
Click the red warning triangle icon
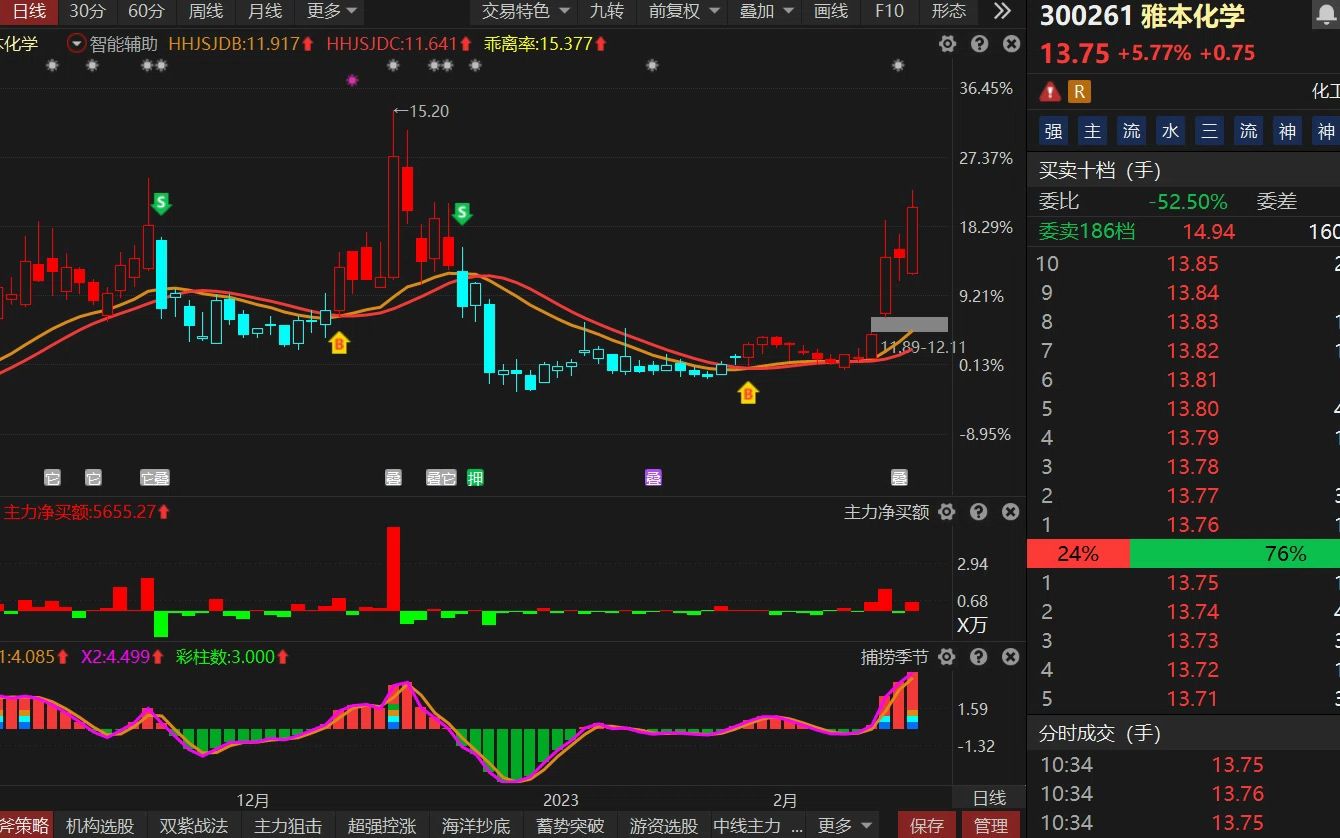click(1050, 92)
